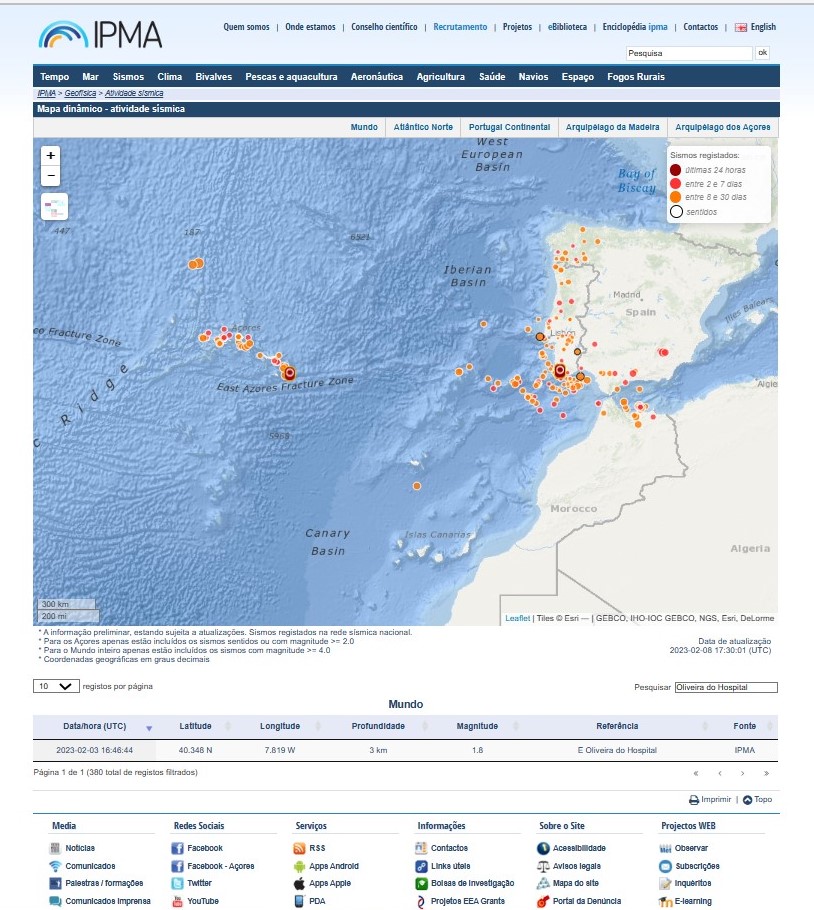Focus the Pesquisar table filter field
Screen dimensions: 814x910
(725, 687)
